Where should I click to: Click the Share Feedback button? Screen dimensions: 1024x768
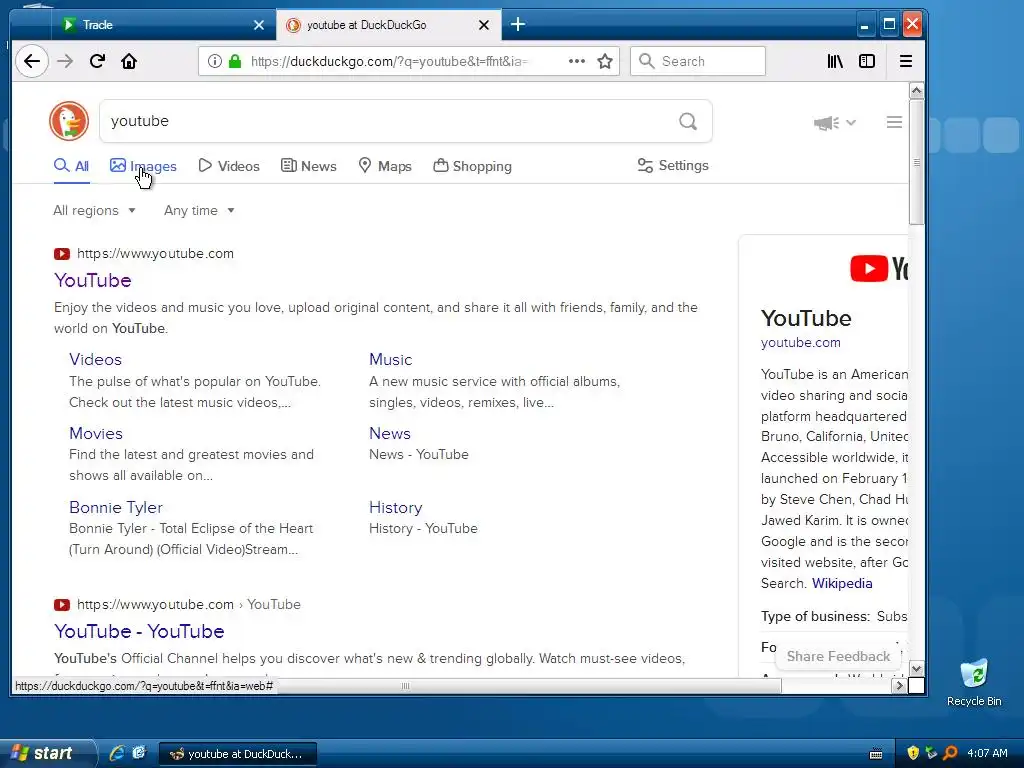pyautogui.click(x=838, y=656)
